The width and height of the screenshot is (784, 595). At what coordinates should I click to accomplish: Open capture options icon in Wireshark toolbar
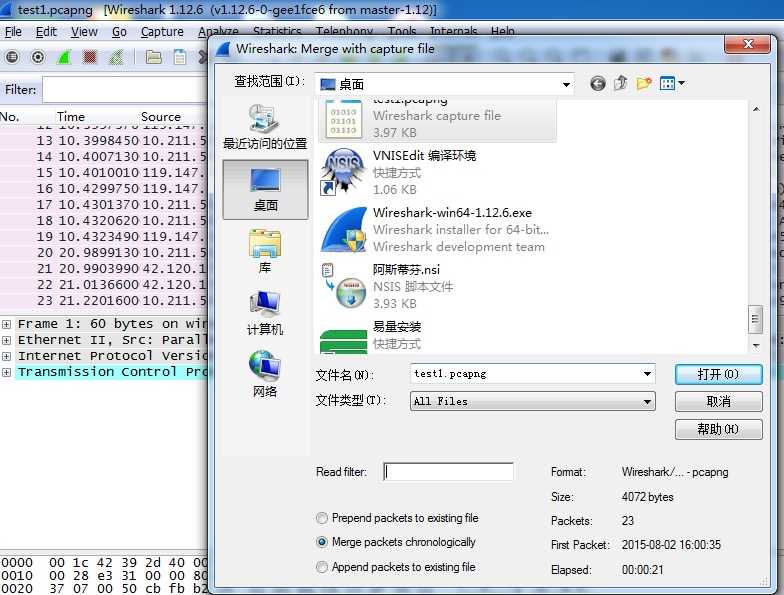(x=38, y=58)
